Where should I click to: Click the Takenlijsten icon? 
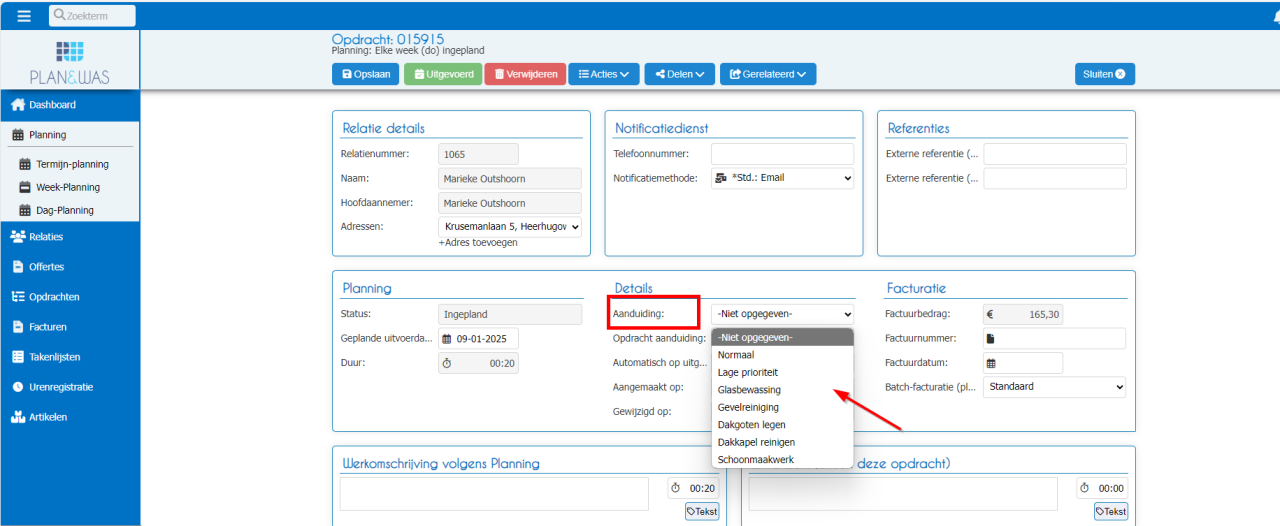(17, 357)
